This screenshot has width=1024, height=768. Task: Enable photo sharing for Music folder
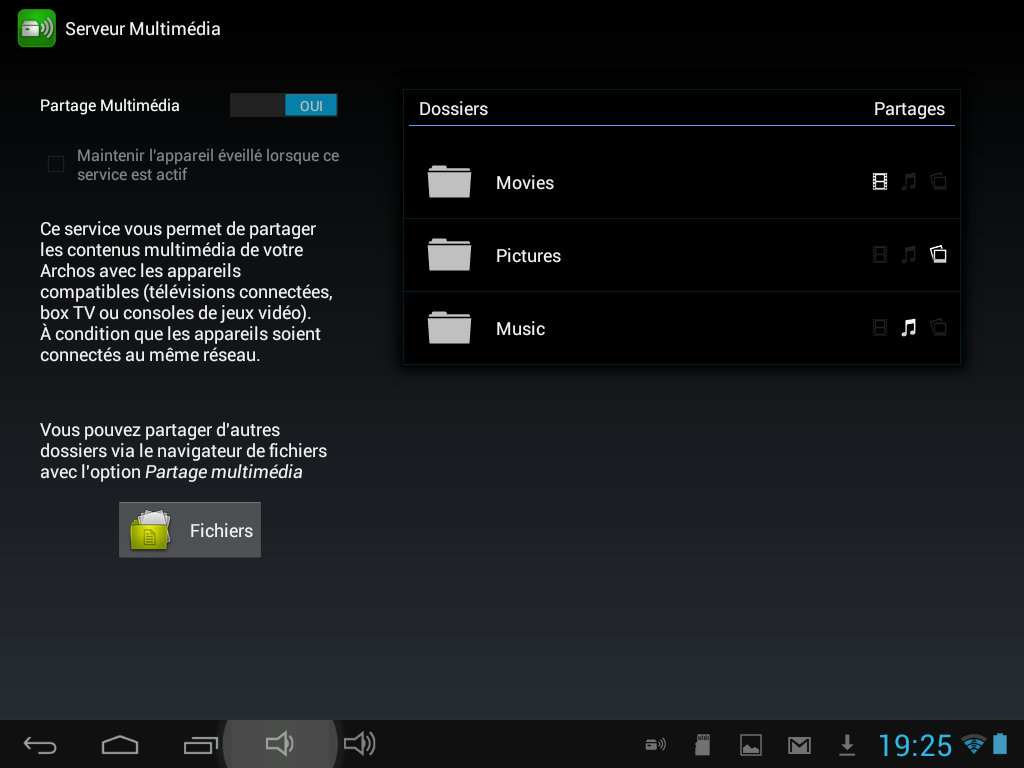point(938,328)
